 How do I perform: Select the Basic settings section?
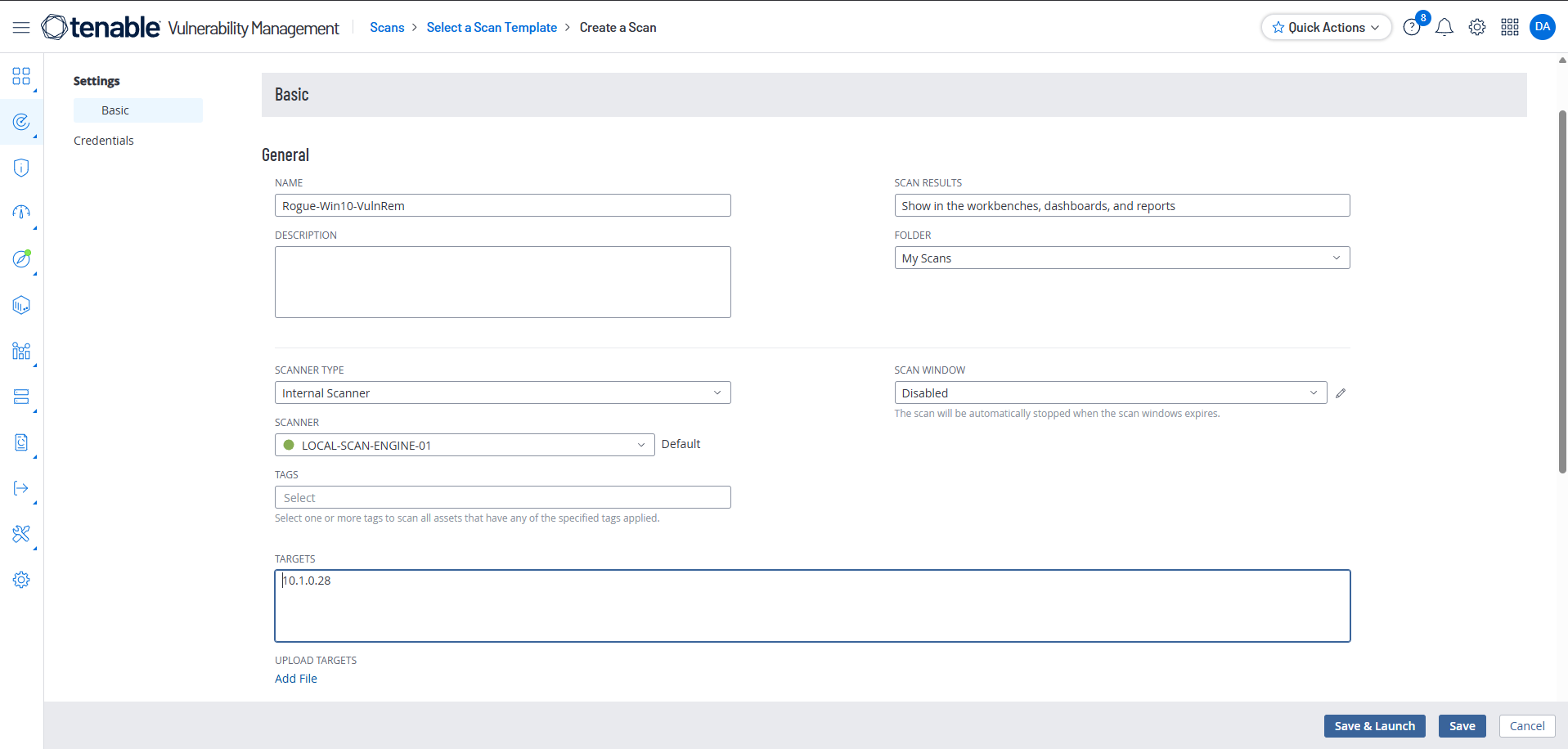tap(115, 110)
